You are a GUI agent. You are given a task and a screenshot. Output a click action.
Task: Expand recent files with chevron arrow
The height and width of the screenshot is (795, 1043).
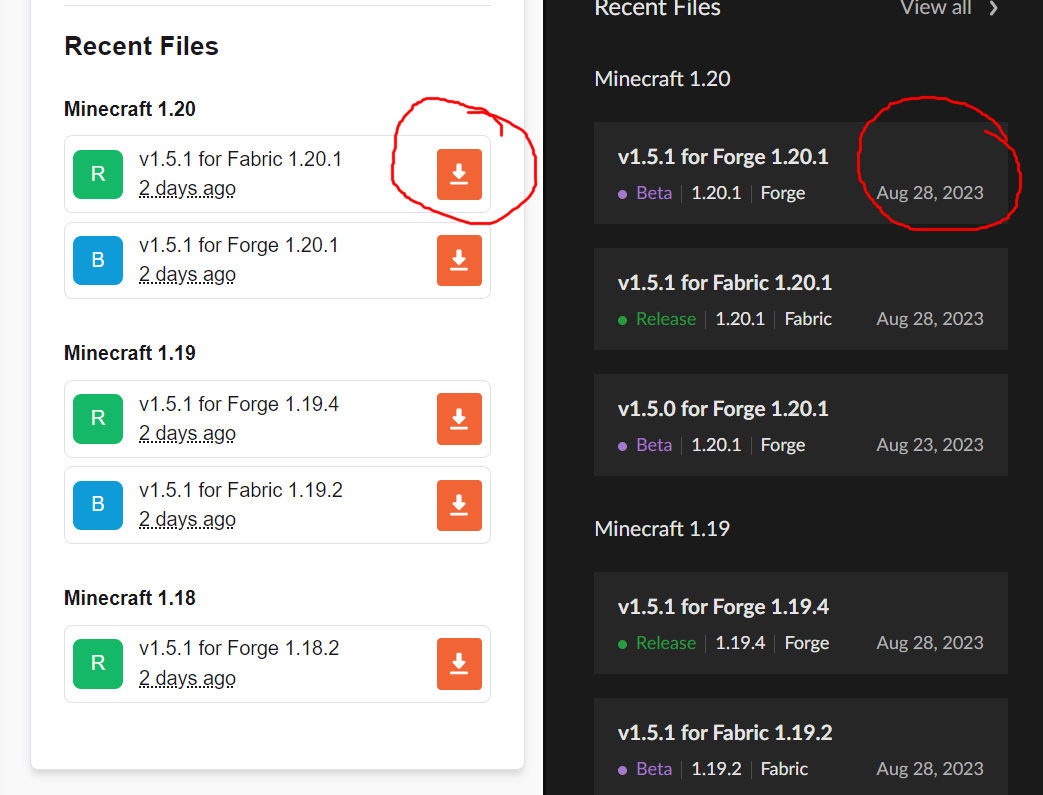pos(993,8)
